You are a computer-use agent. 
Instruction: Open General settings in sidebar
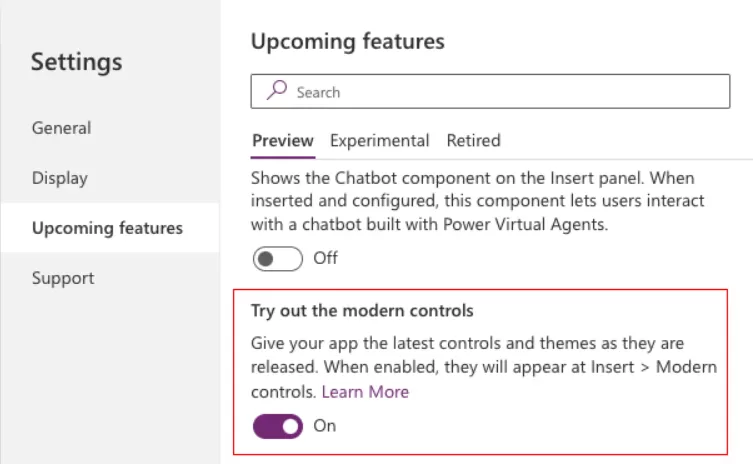pos(61,128)
